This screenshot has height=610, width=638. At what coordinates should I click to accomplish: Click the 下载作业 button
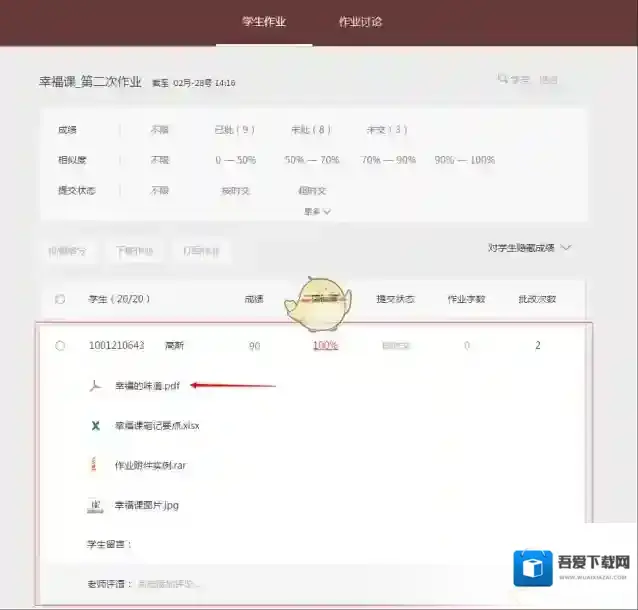(134, 251)
